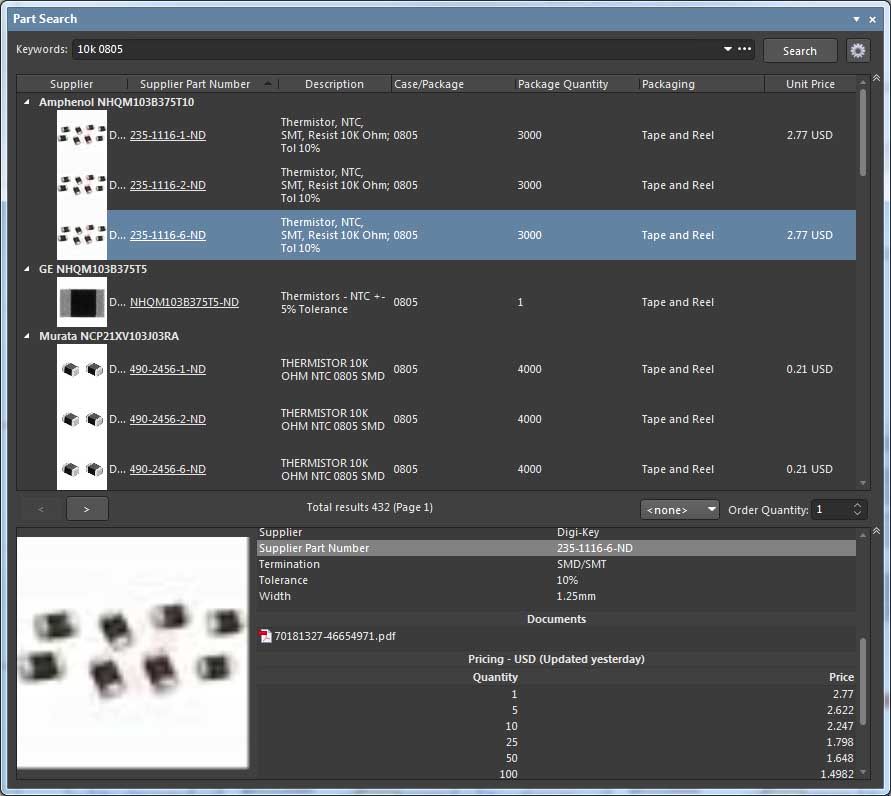
Task: Collapse the Murata NCP21XV103J03RA group
Action: coord(26,336)
